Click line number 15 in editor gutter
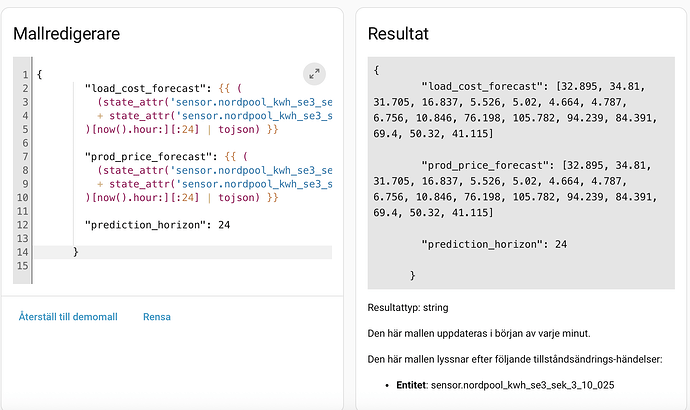The height and width of the screenshot is (410, 690). (x=22, y=266)
